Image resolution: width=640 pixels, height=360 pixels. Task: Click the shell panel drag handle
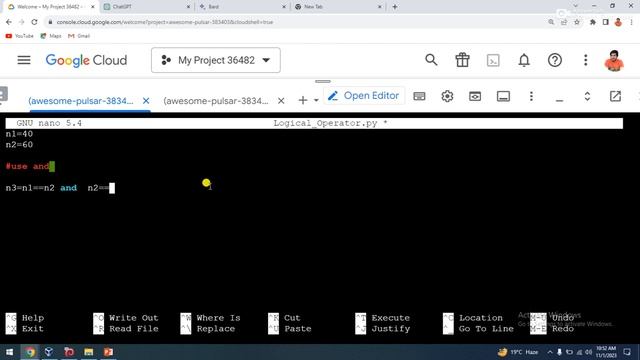pyautogui.click(x=322, y=82)
